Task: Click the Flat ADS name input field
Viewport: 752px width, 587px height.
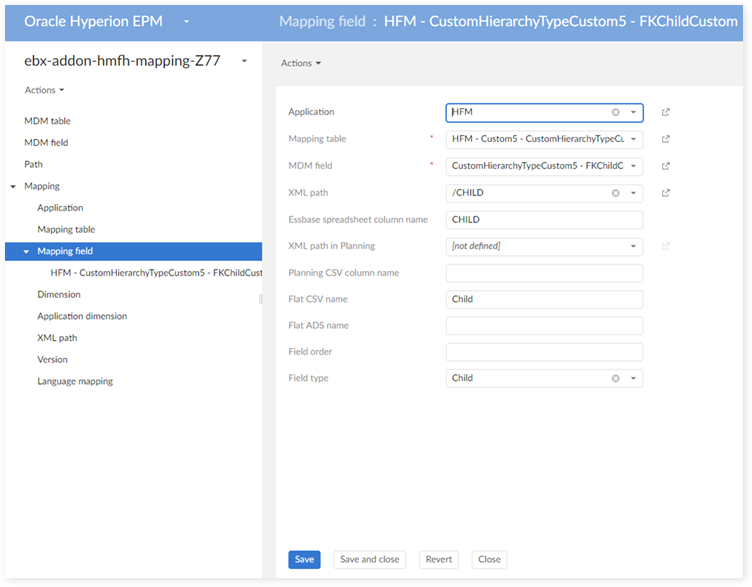Action: pyautogui.click(x=544, y=326)
